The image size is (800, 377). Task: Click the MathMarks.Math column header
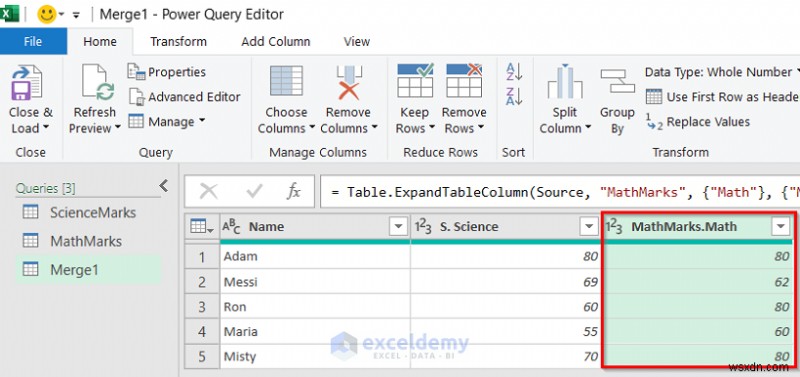tap(698, 227)
